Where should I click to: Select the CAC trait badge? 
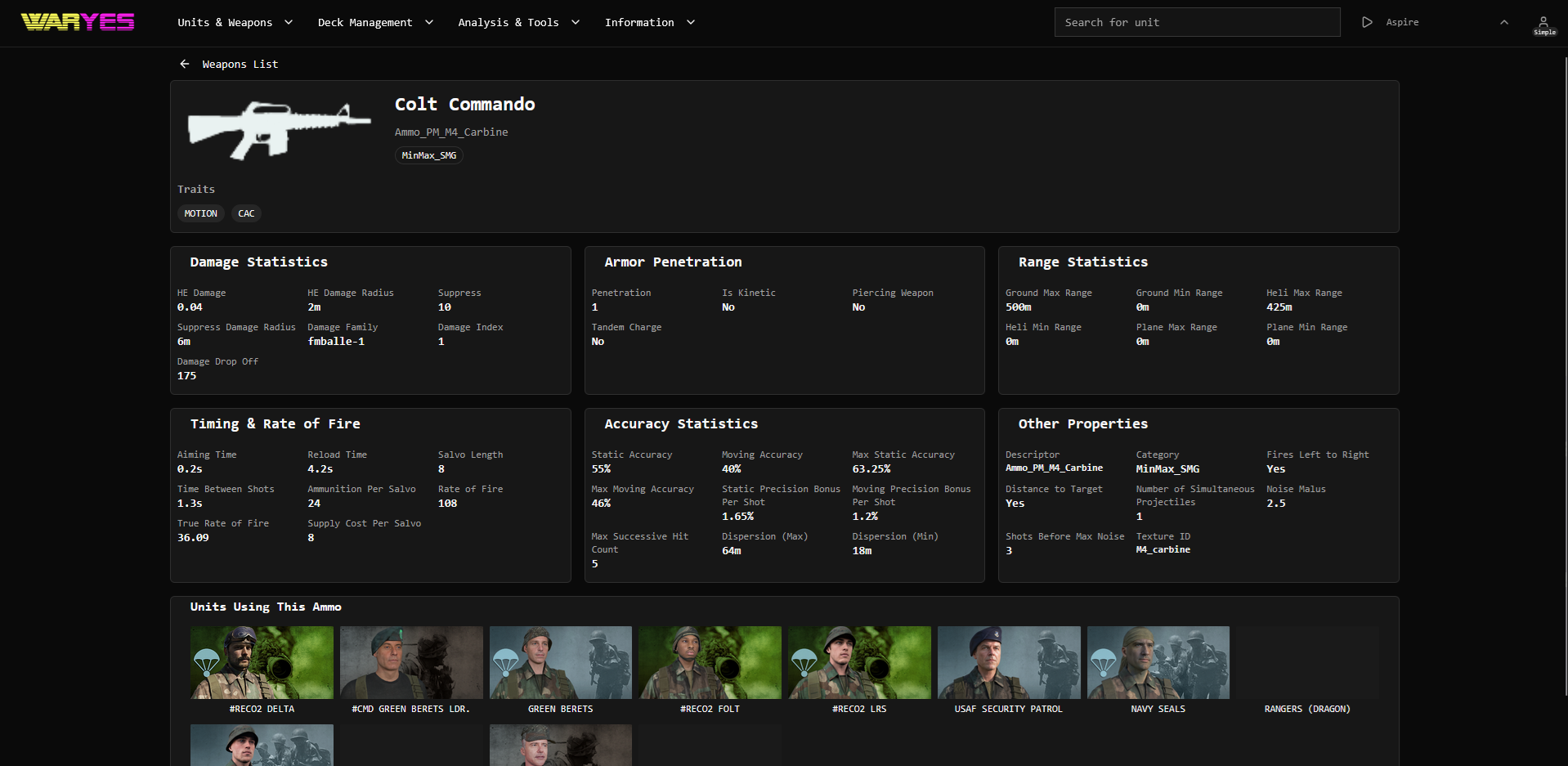246,213
